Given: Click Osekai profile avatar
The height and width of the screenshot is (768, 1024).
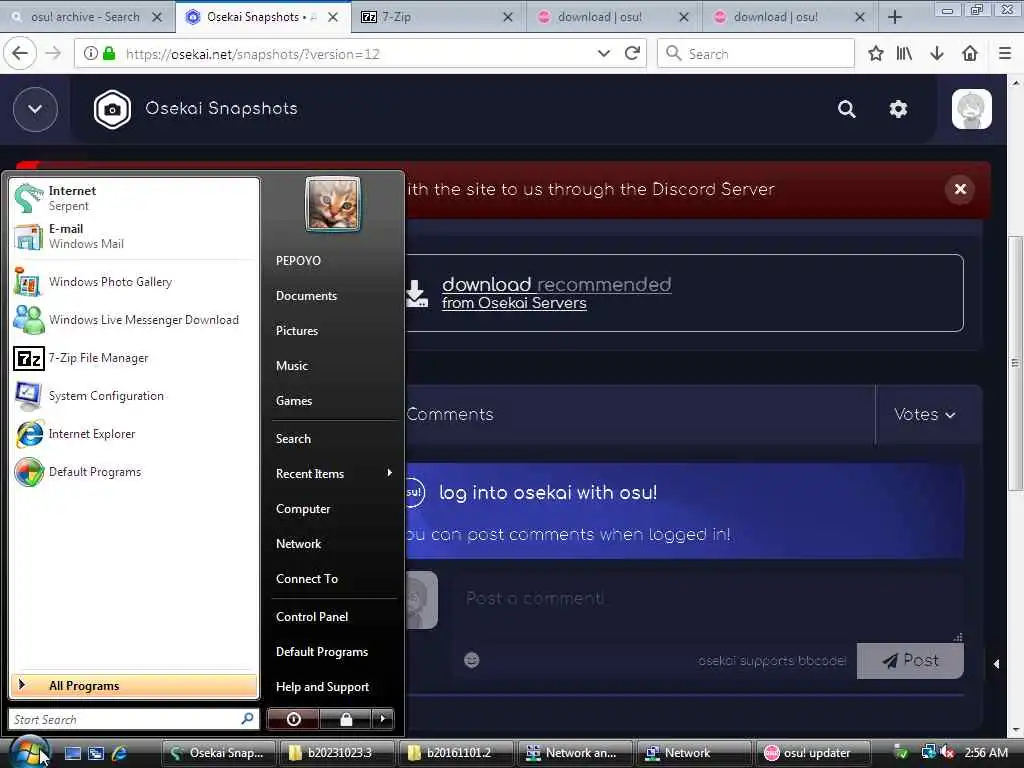Looking at the screenshot, I should coord(972,109).
